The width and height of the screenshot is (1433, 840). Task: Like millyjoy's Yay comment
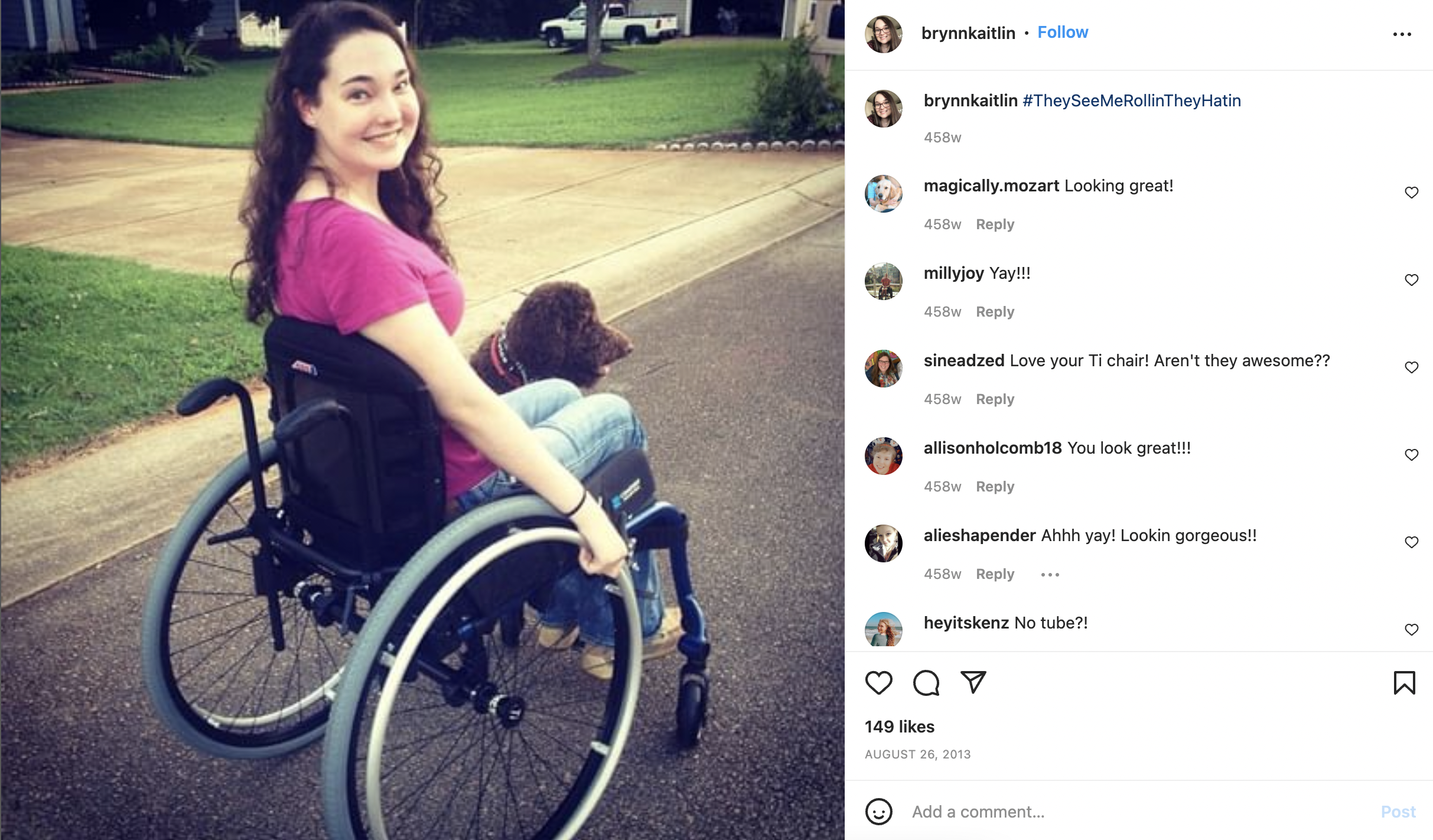(x=1411, y=280)
